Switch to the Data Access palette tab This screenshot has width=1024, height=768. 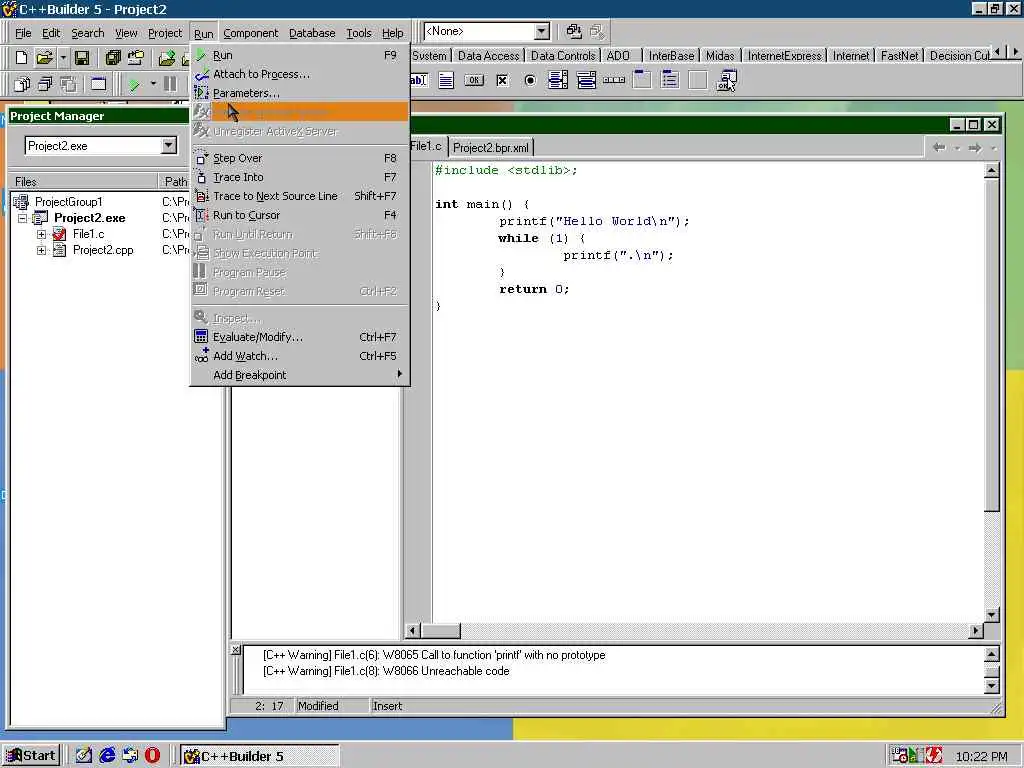coord(488,56)
